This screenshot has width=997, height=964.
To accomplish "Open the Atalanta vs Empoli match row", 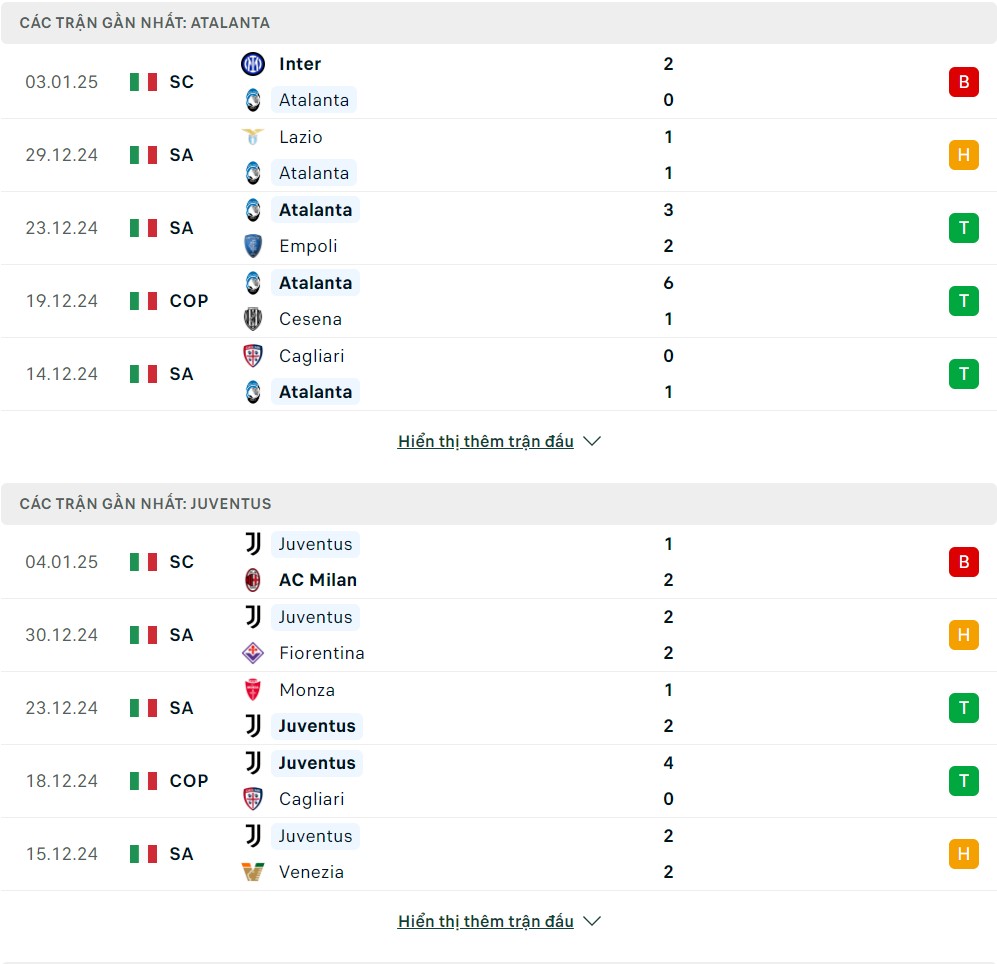I will click(x=498, y=228).
